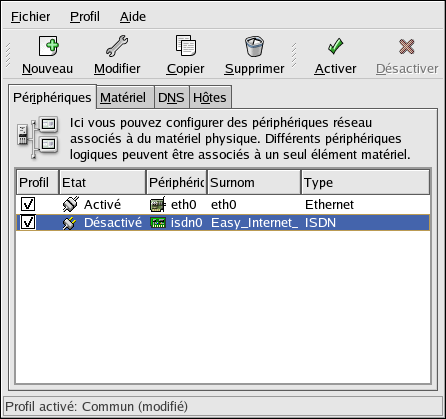Click the green Activer checkmark icon
The height and width of the screenshot is (419, 446).
coord(335,46)
